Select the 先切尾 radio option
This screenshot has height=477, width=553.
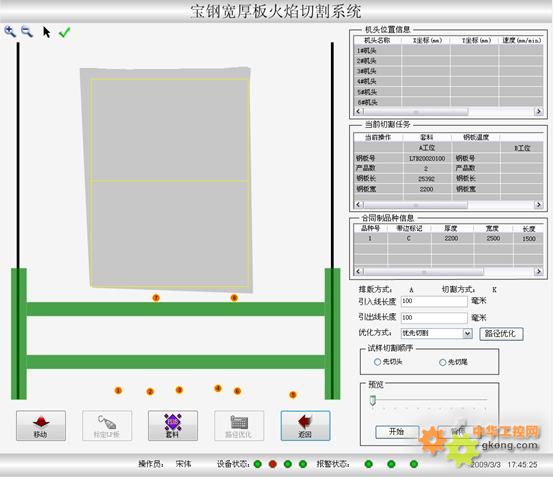[x=443, y=362]
